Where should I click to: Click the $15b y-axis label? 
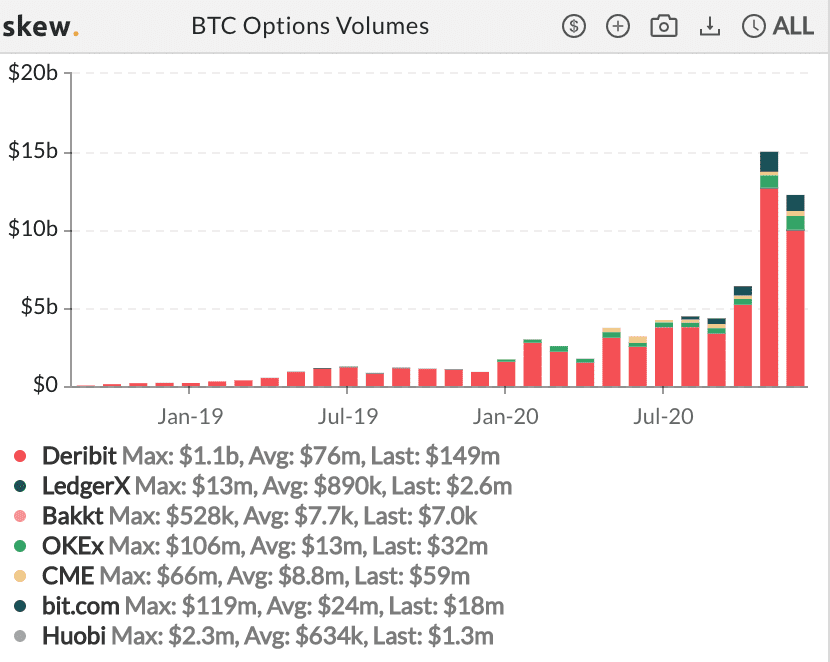pyautogui.click(x=32, y=151)
